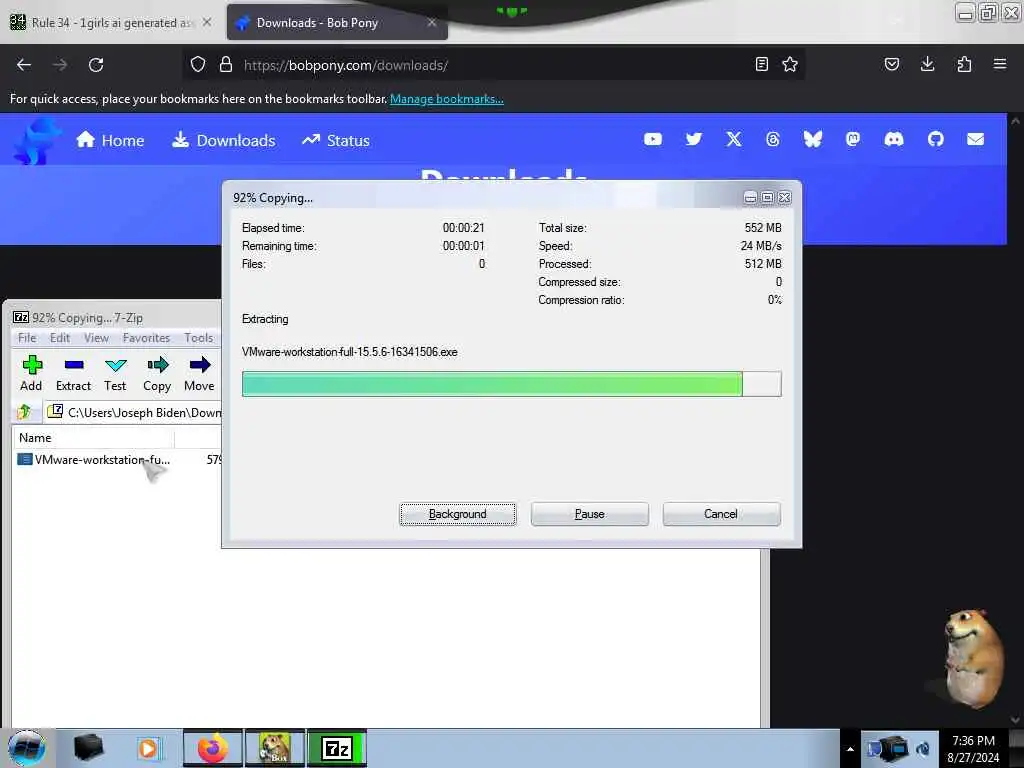This screenshot has width=1024, height=768.
Task: Open the X social icon
Action: pyautogui.click(x=733, y=139)
